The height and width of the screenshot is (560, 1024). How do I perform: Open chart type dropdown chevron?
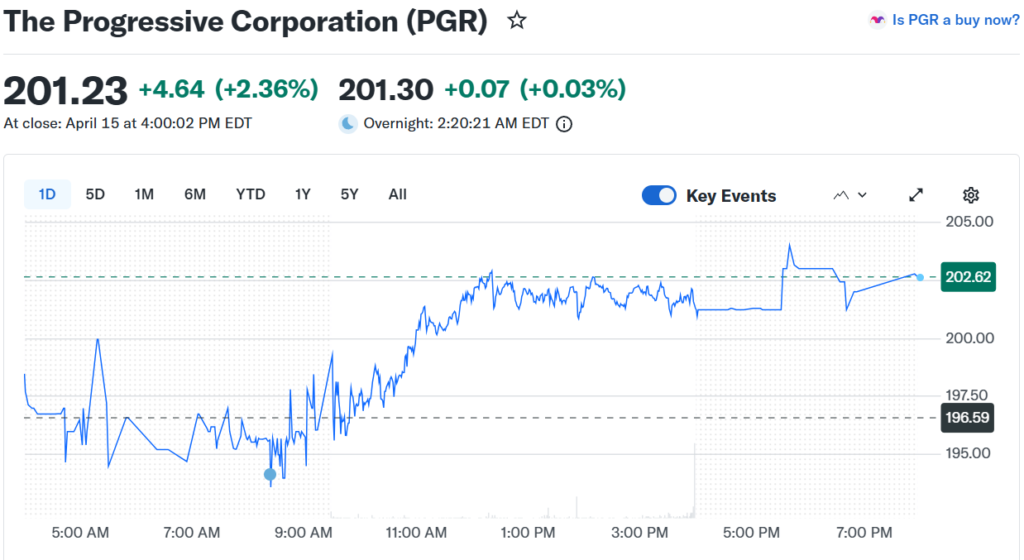pyautogui.click(x=862, y=195)
